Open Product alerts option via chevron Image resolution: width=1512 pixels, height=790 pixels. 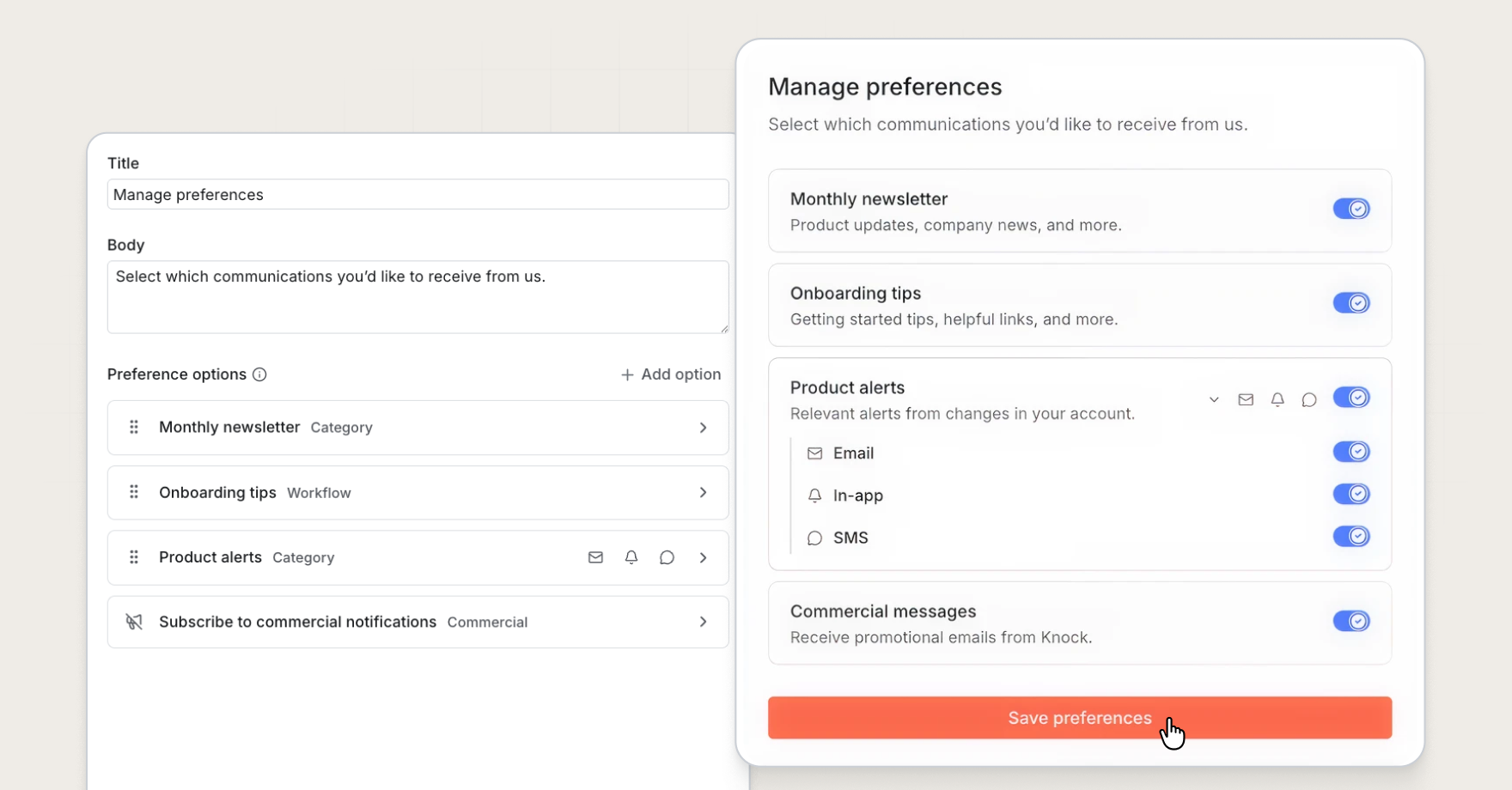(x=703, y=557)
